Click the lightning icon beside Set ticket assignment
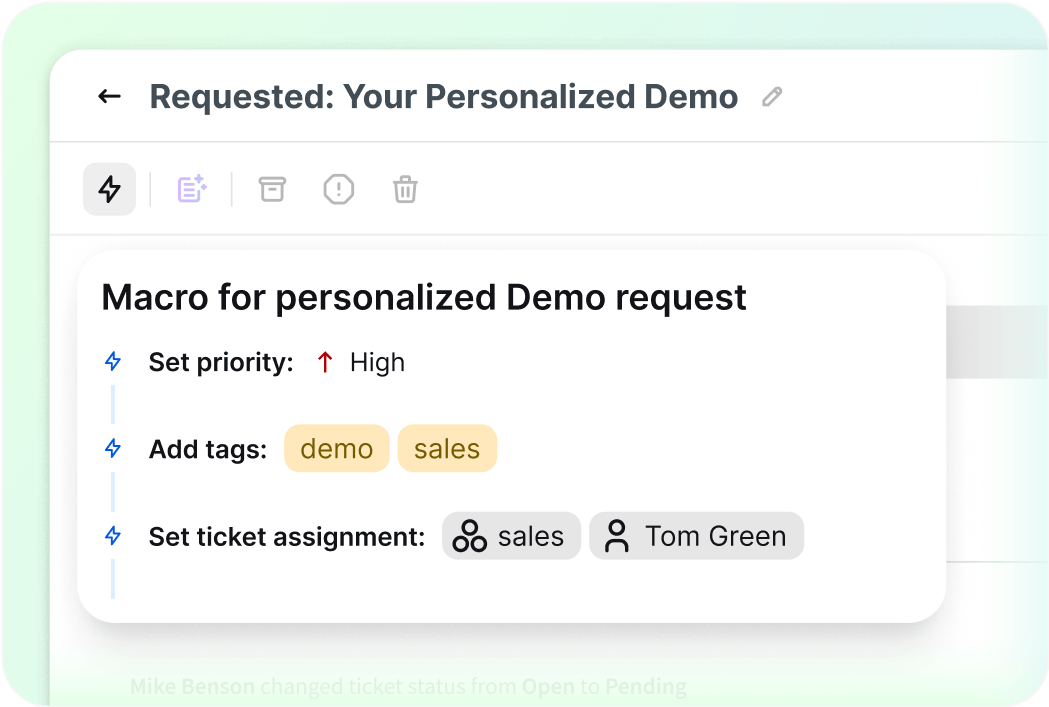The image size is (1049, 707). [113, 536]
